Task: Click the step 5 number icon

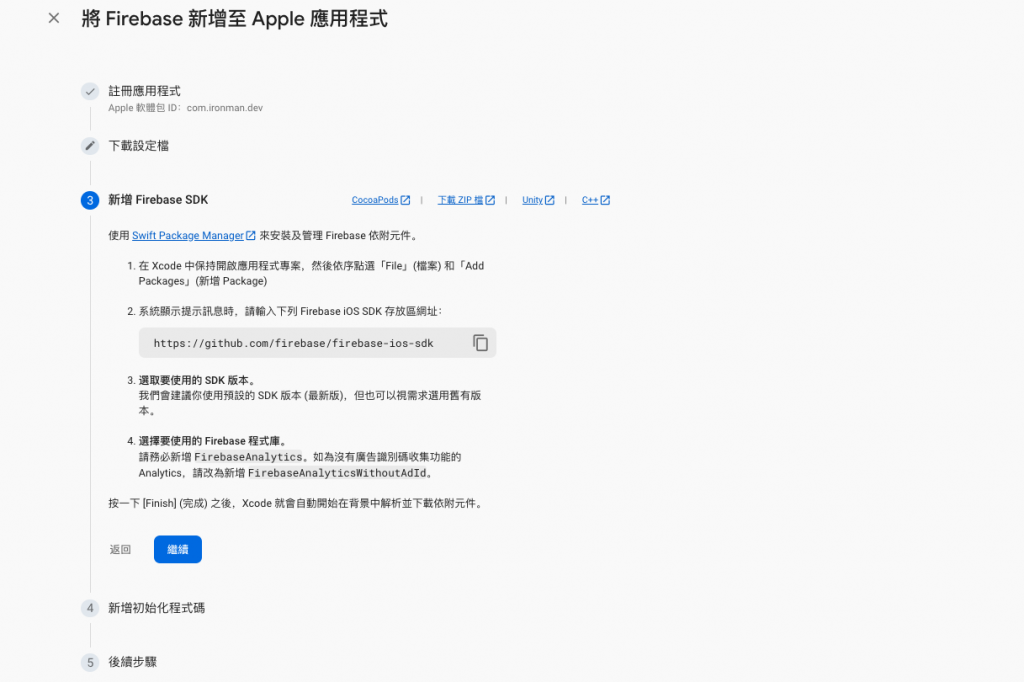Action: 90,662
